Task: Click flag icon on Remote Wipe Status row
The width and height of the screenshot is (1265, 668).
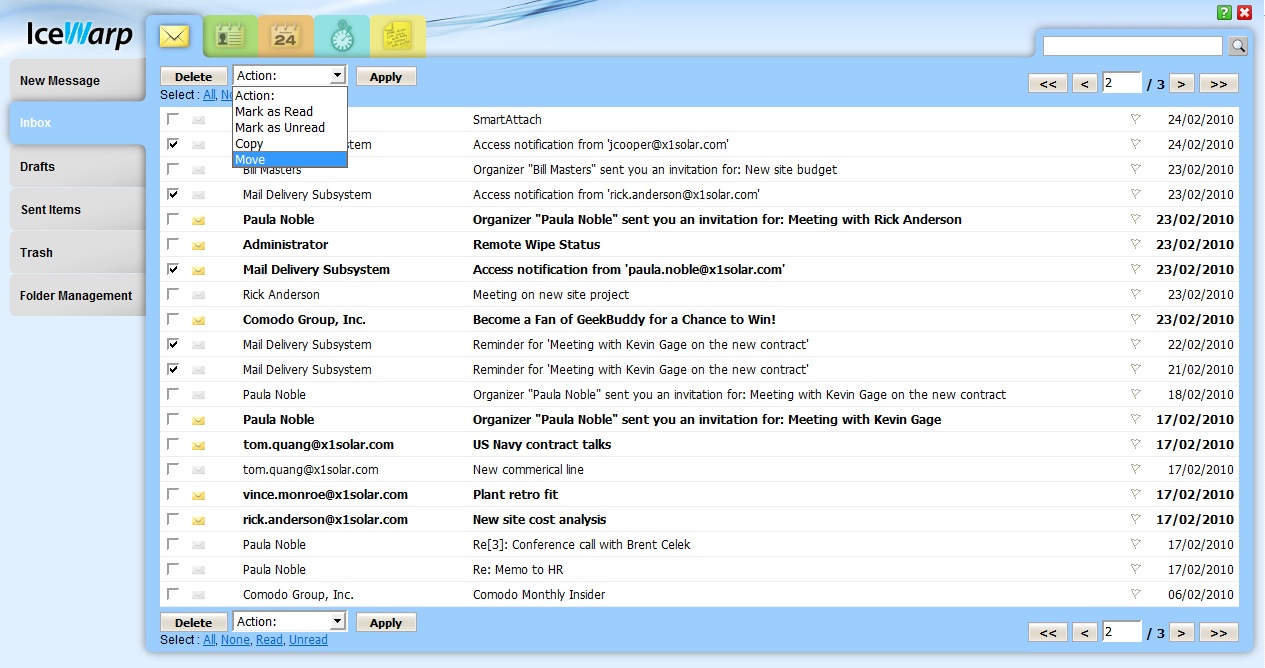Action: (1135, 244)
